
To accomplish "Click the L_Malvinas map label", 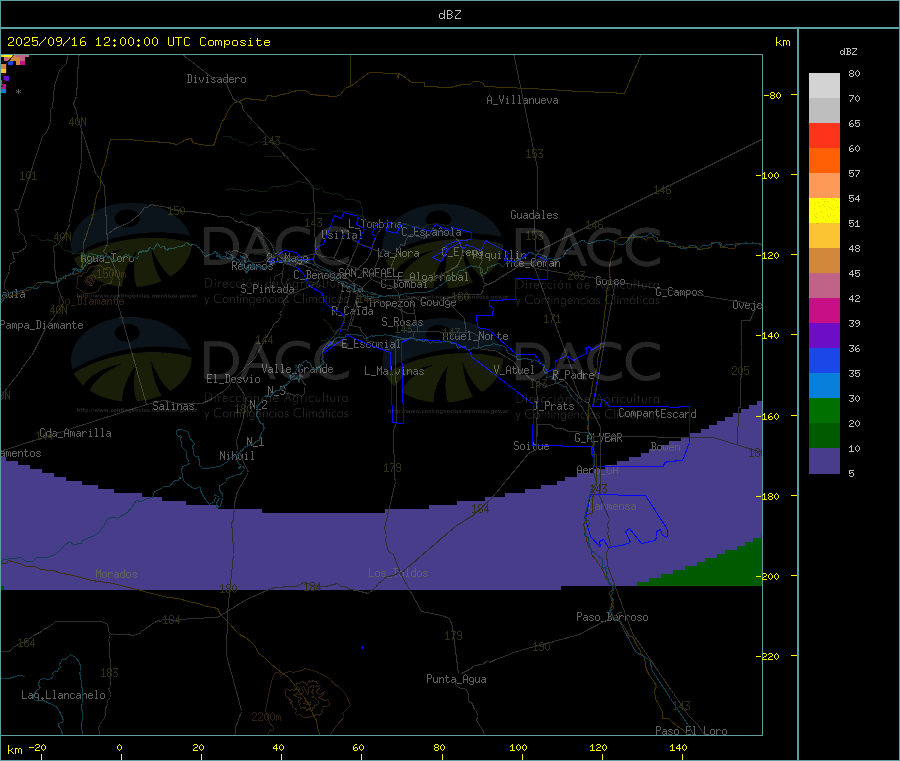I will (394, 371).
